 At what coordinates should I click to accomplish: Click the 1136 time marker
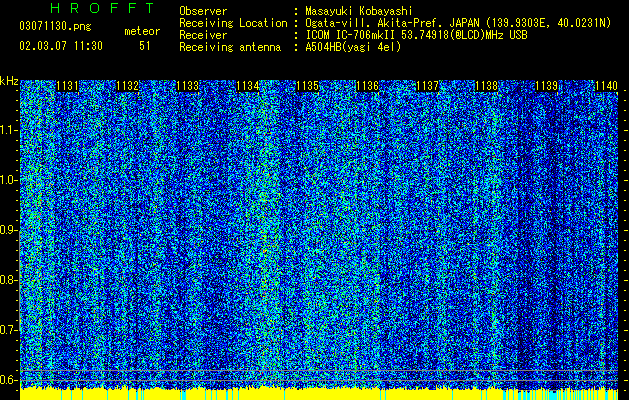click(367, 86)
